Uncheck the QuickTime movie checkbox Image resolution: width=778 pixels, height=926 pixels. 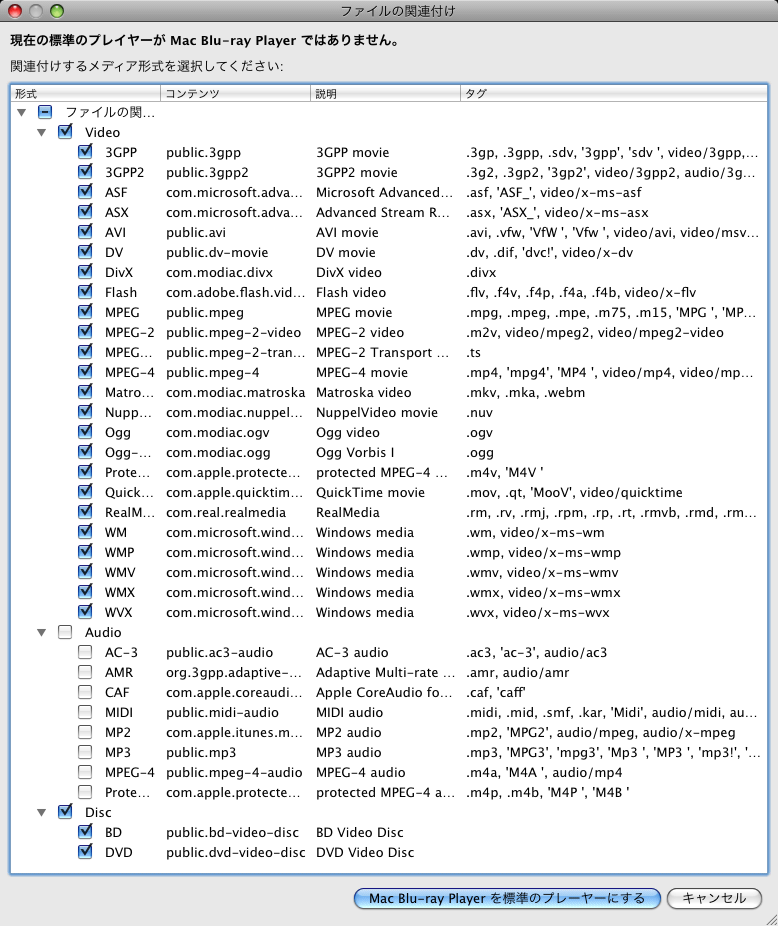[x=85, y=491]
